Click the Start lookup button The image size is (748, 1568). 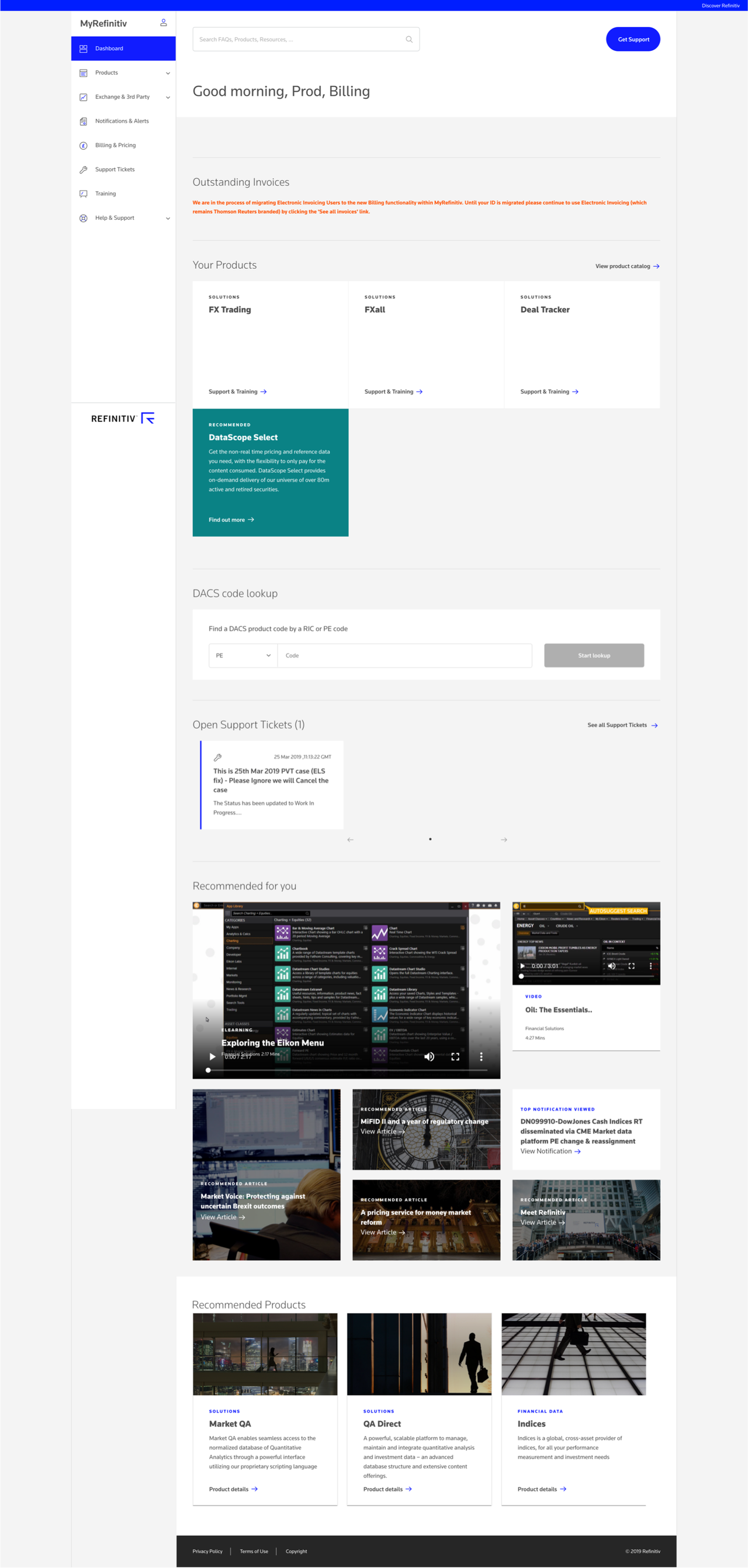point(594,656)
